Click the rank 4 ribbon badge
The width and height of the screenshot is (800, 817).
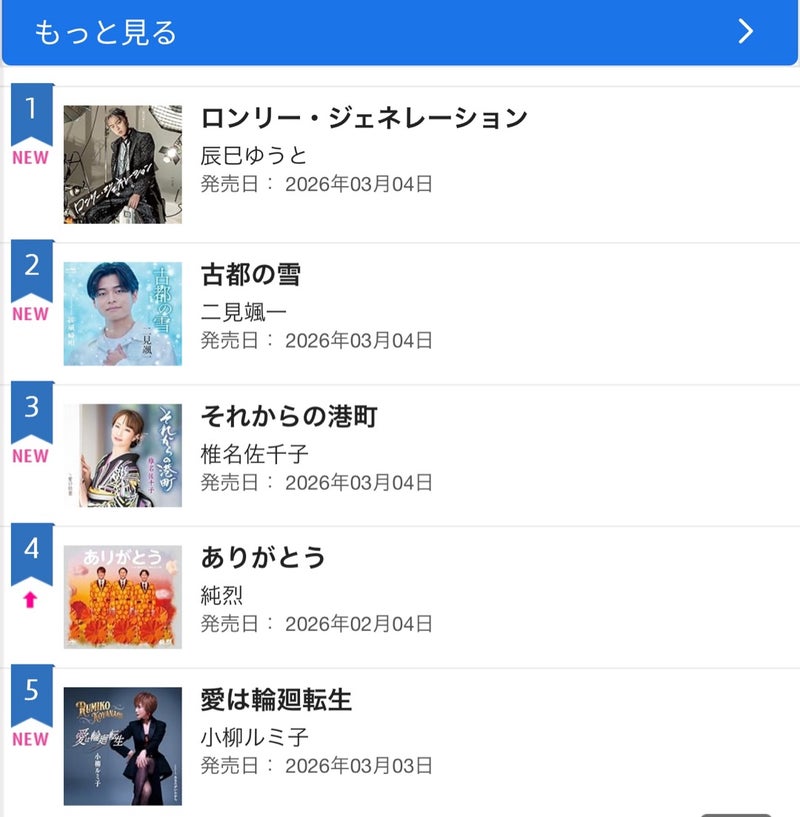pos(31,552)
